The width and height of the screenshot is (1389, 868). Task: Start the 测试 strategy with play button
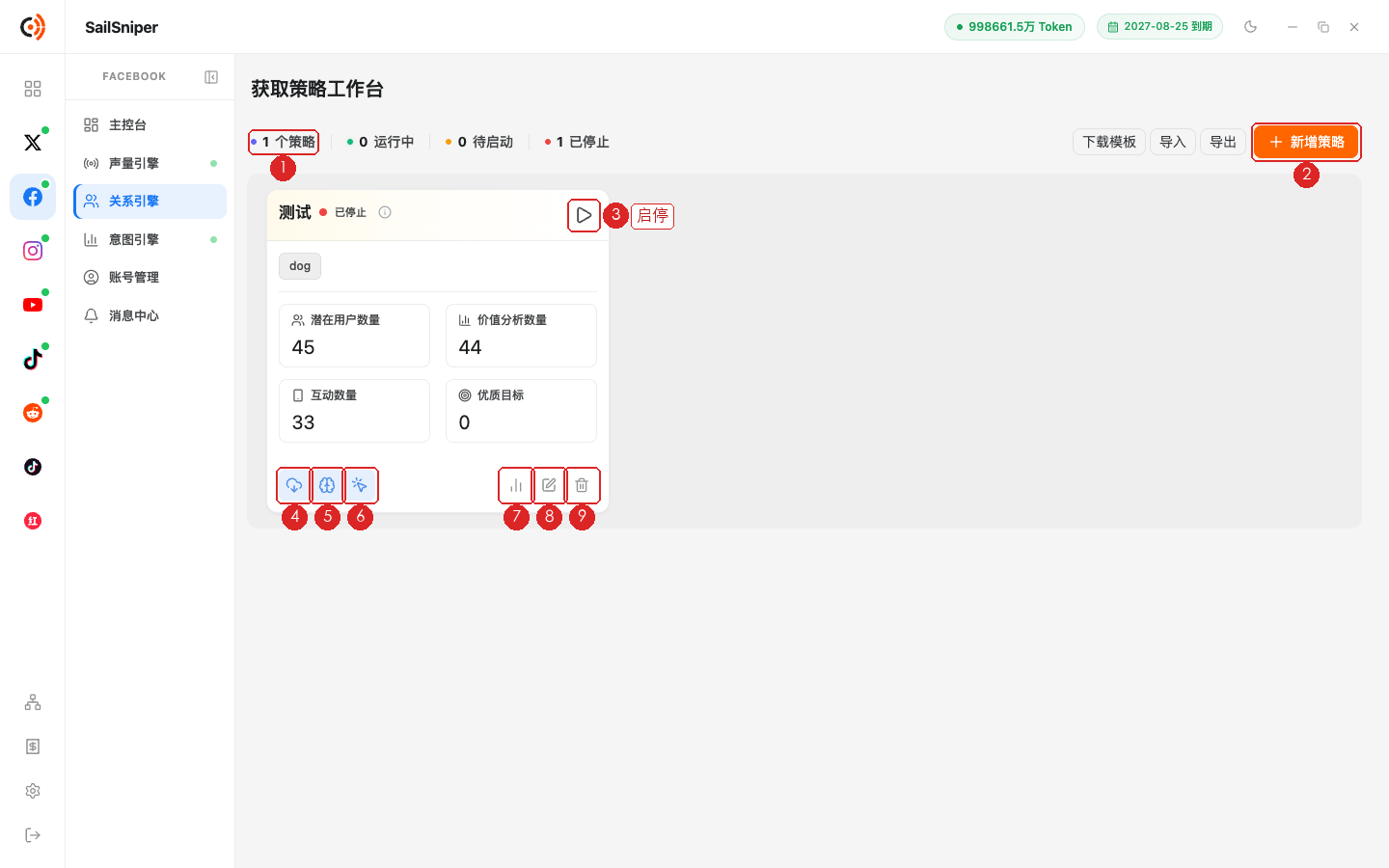(584, 215)
